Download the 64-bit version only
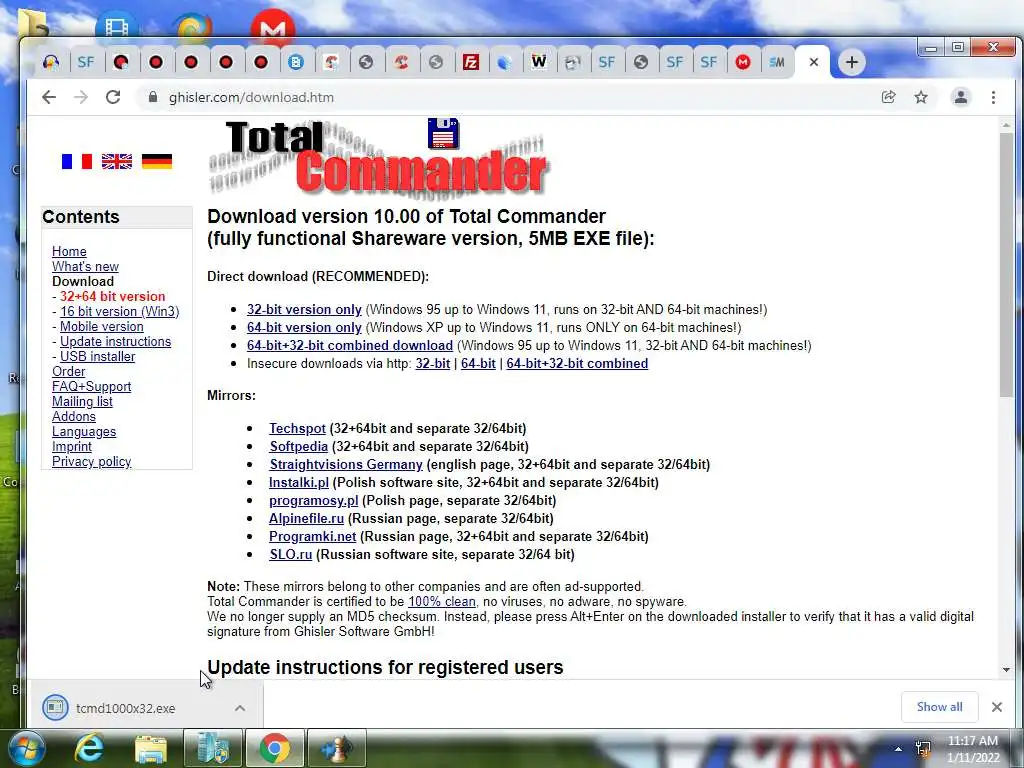 coord(304,327)
